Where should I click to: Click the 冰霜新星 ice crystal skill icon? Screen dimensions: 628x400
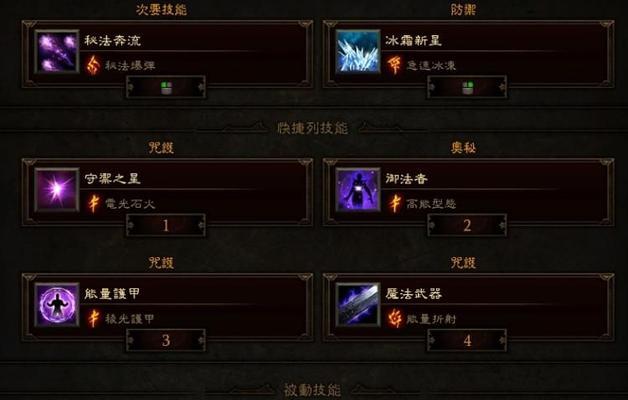tap(358, 52)
